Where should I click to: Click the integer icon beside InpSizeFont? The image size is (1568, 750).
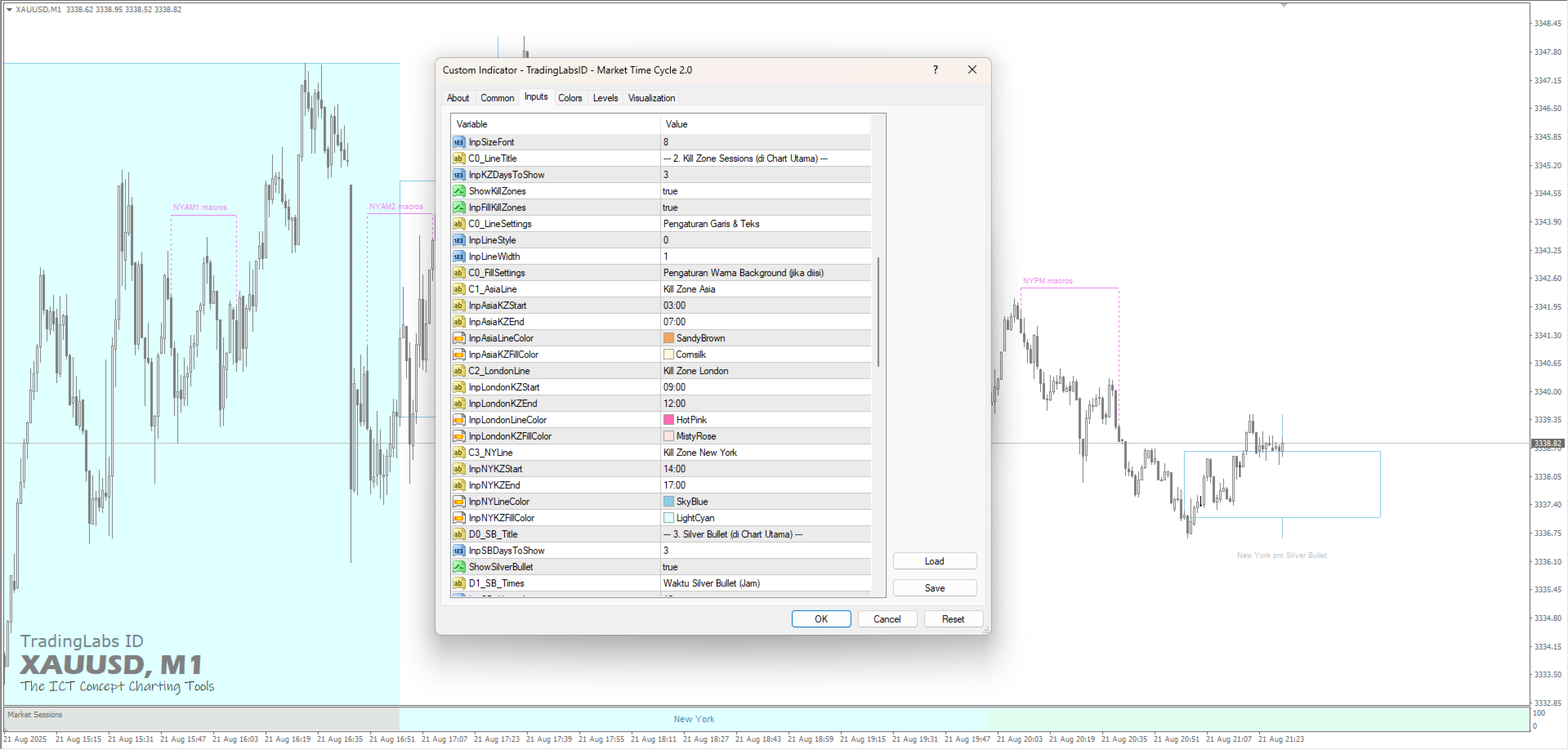pos(458,142)
